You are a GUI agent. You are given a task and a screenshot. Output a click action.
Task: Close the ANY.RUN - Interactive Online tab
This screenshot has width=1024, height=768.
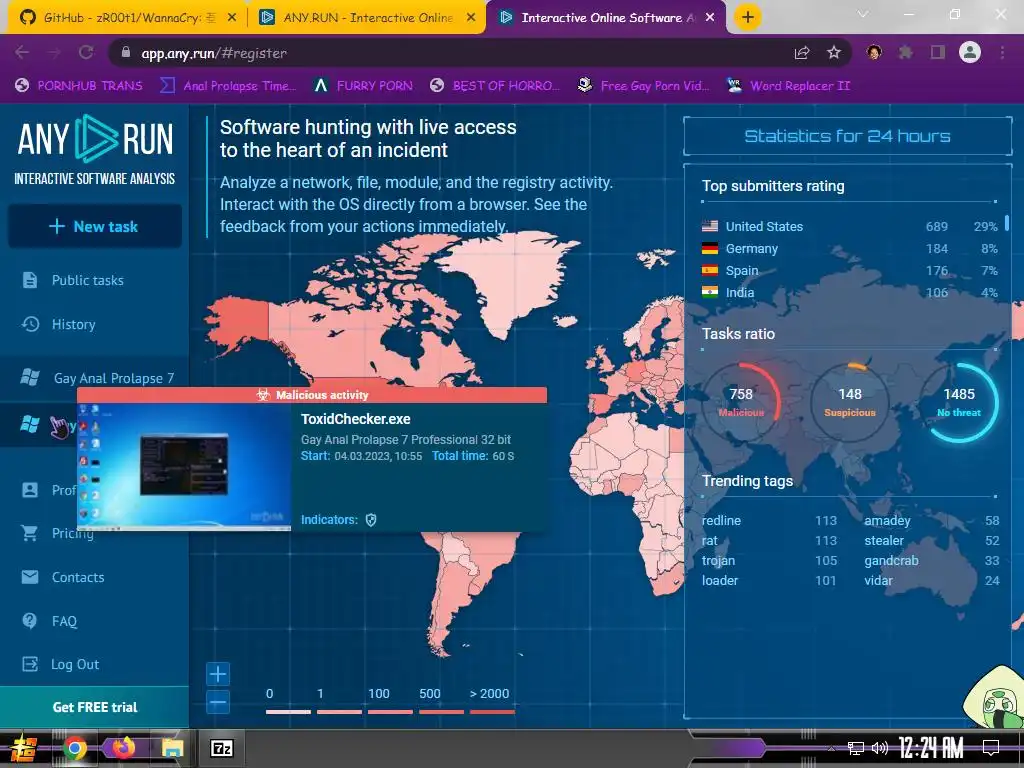471,18
